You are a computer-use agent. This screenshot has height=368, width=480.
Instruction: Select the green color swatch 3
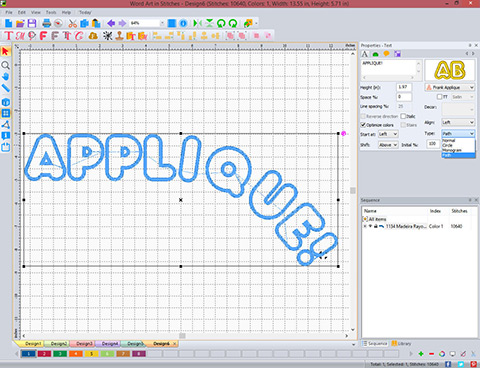point(60,354)
